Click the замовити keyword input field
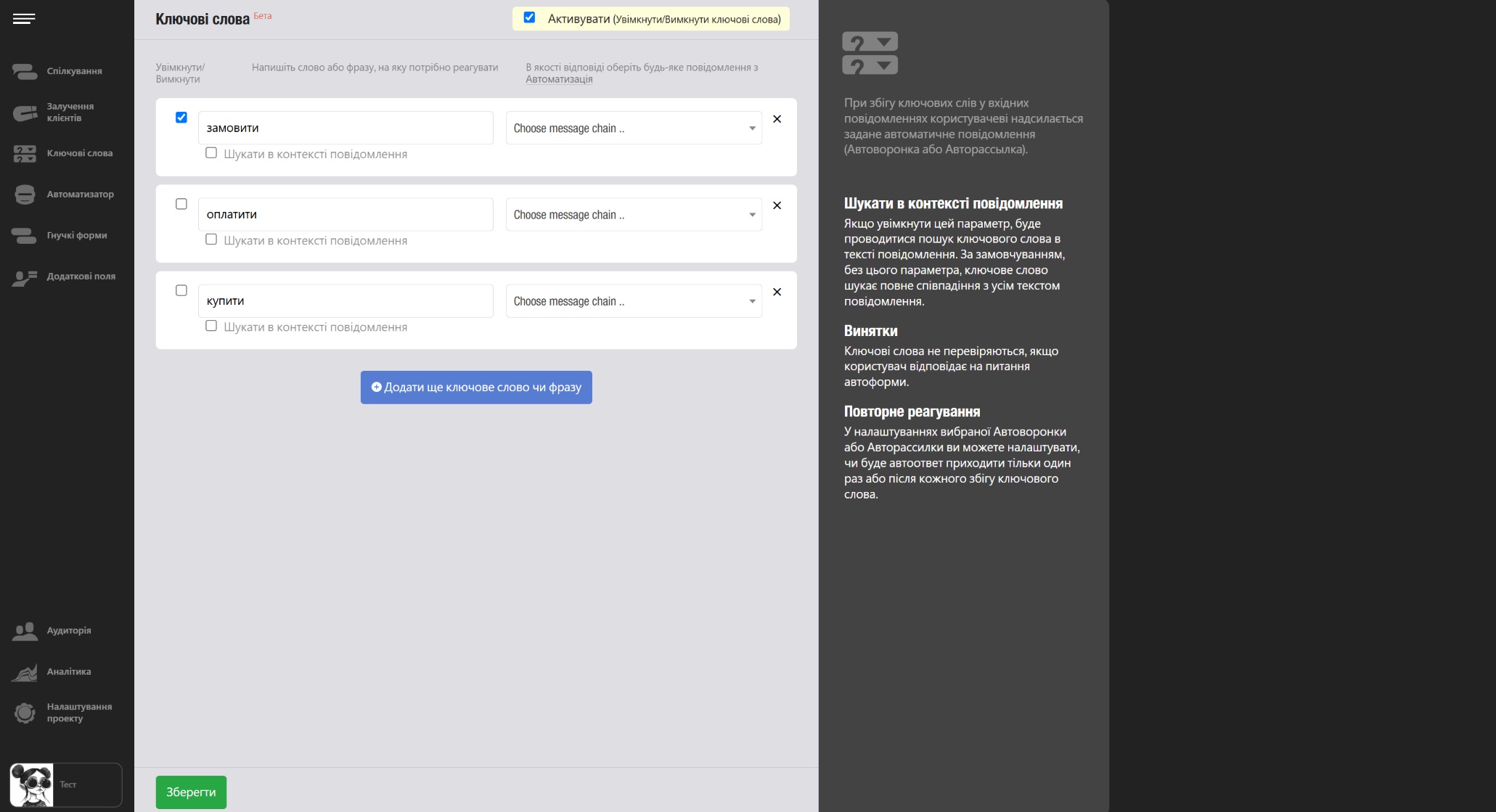The width and height of the screenshot is (1496, 812). coord(346,128)
